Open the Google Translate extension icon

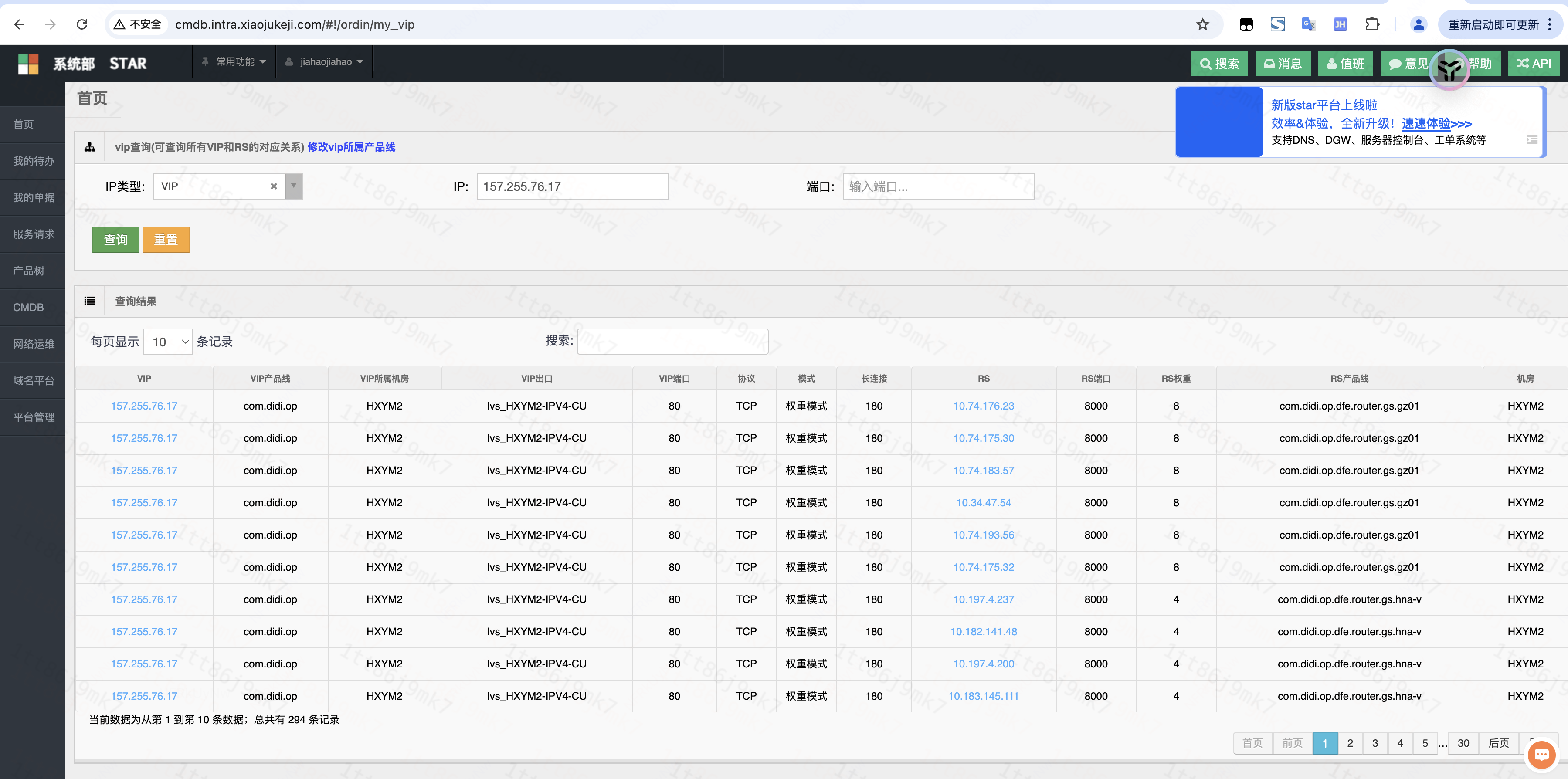(x=1309, y=24)
